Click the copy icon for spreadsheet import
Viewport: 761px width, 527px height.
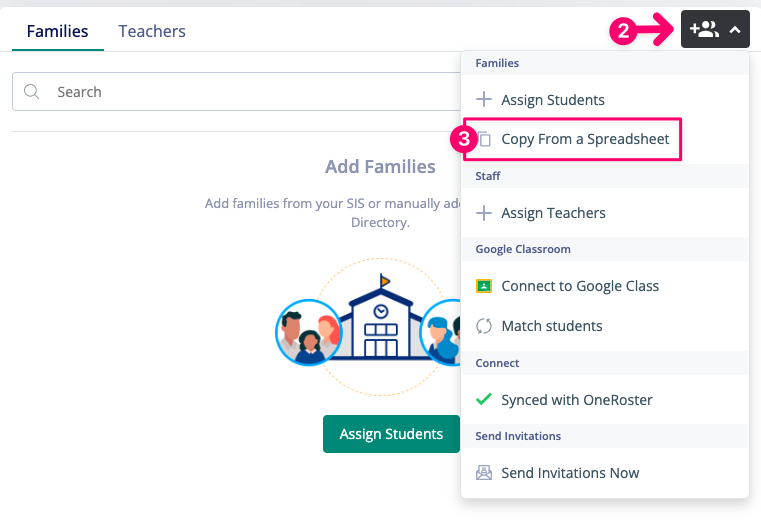485,140
